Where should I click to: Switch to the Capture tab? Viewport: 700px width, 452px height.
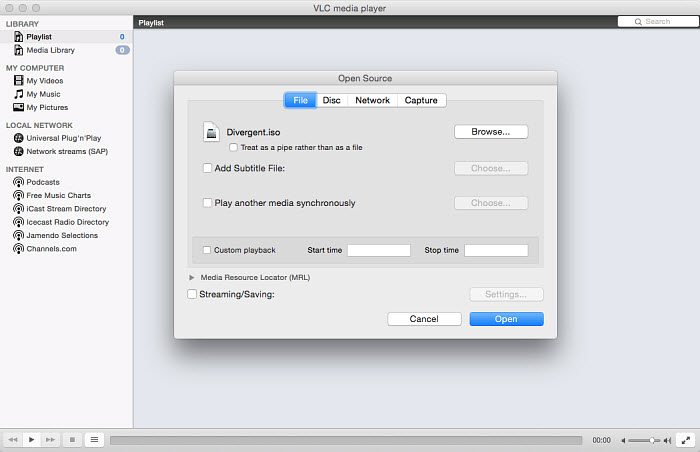tap(421, 100)
